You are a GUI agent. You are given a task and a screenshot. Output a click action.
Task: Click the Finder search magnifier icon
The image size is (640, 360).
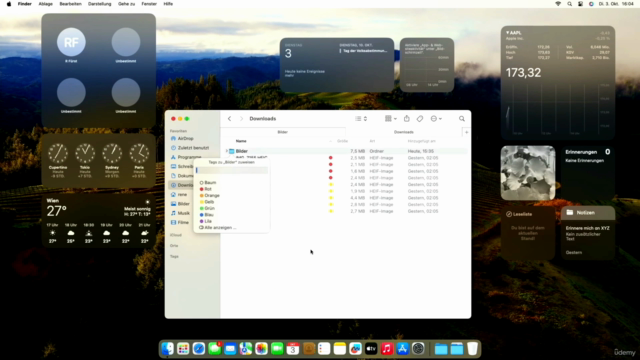(462, 118)
